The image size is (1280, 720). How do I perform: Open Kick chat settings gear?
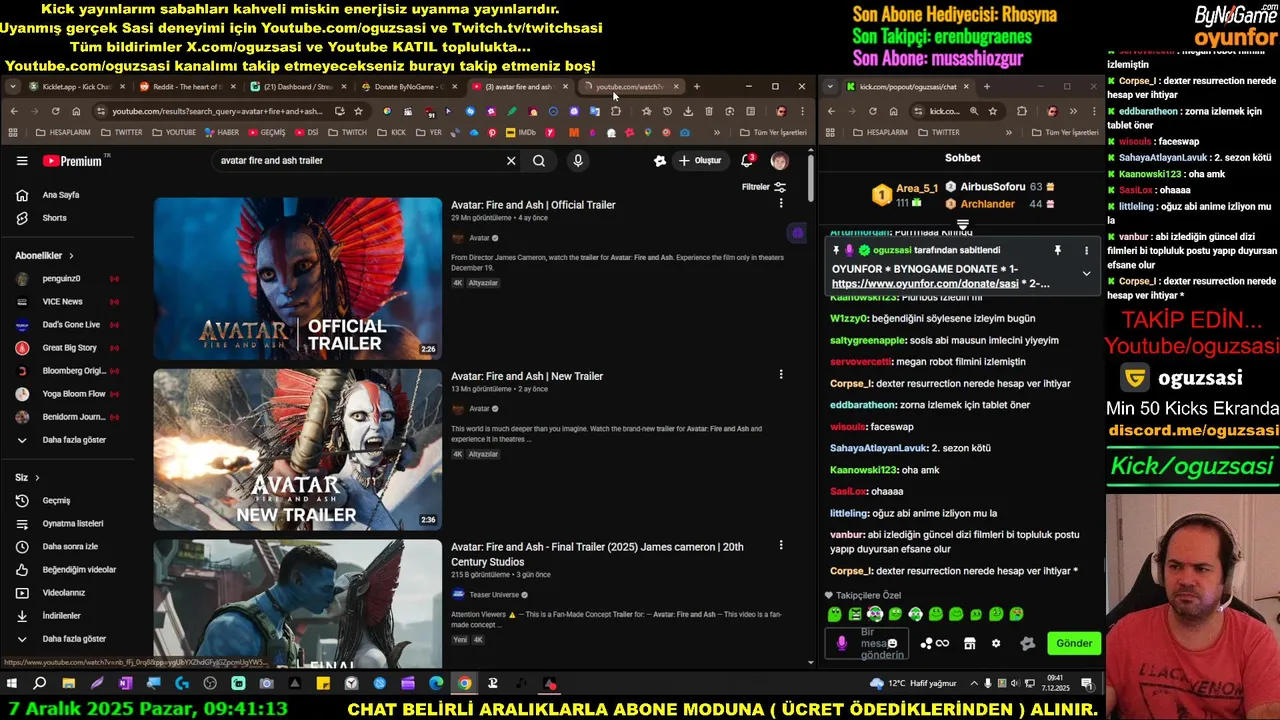click(995, 643)
